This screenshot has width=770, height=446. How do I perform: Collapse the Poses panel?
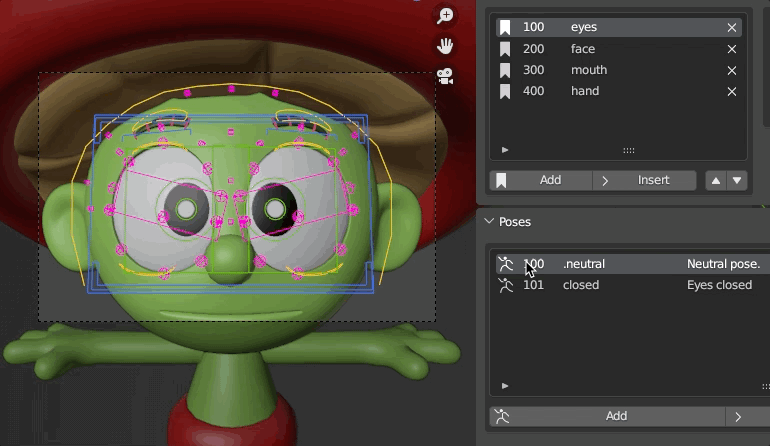click(x=489, y=222)
